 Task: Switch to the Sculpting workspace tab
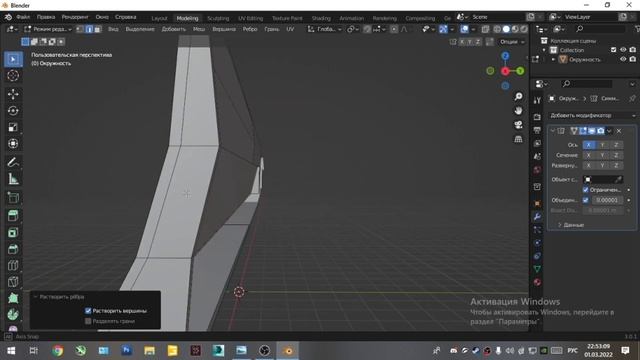click(x=218, y=18)
